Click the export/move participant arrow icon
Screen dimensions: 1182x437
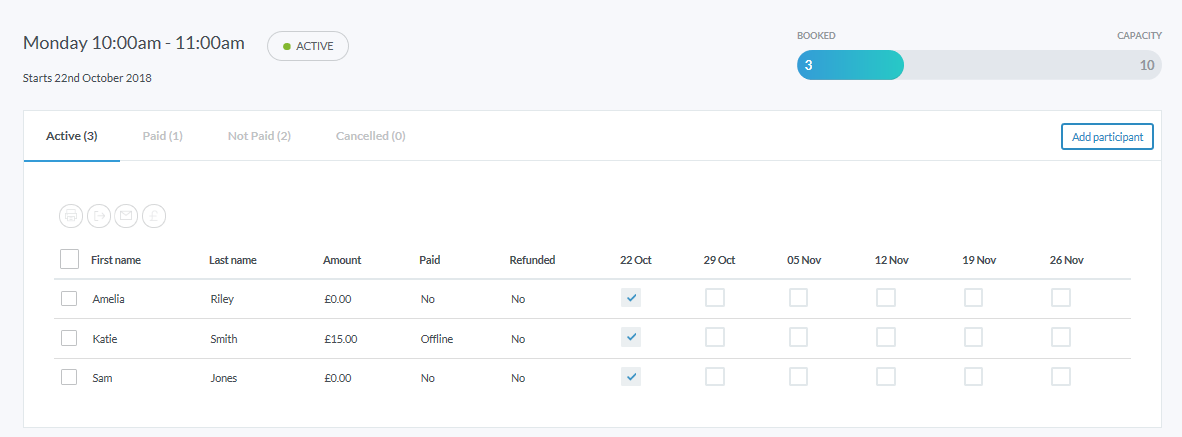[x=99, y=215]
